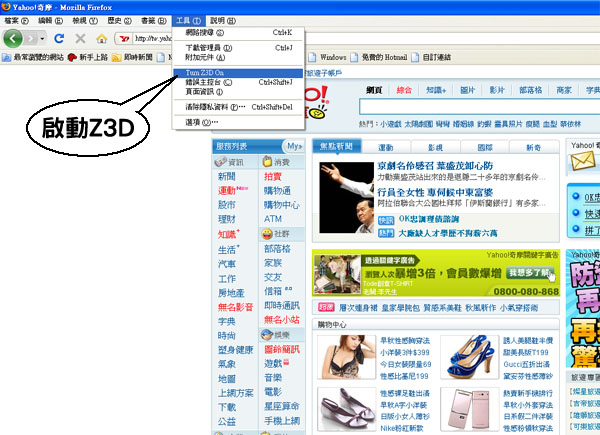Open the 字典 service link
The image size is (600, 435).
(227, 322)
